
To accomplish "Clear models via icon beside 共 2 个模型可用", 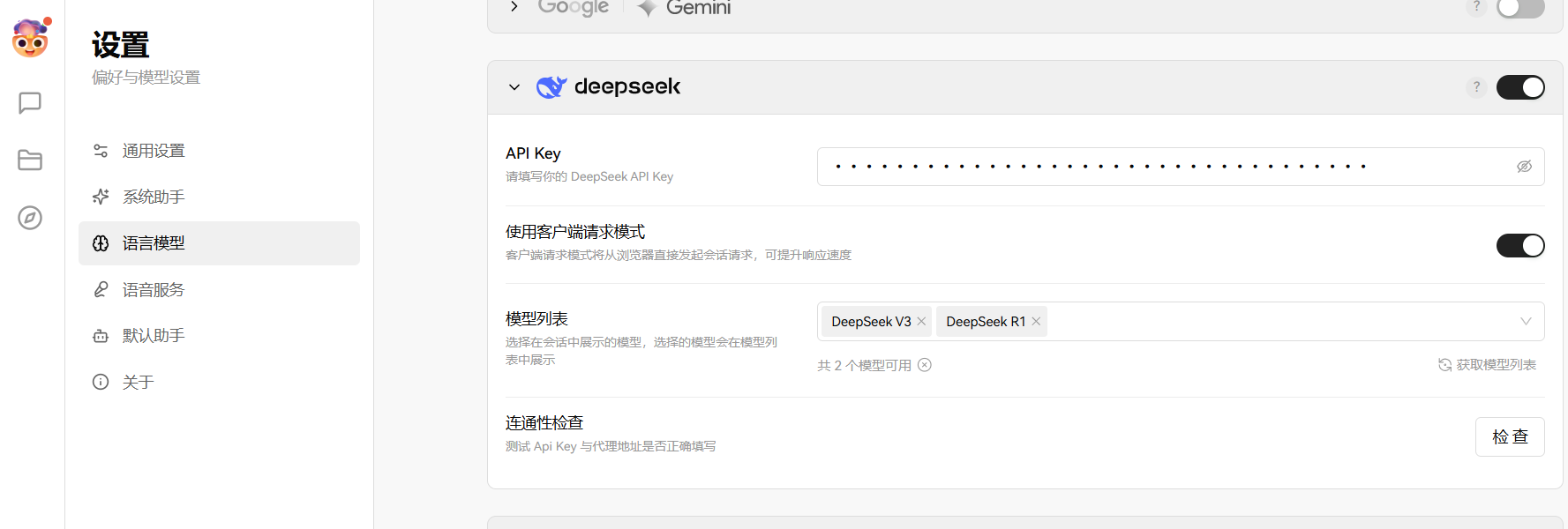I will point(925,365).
